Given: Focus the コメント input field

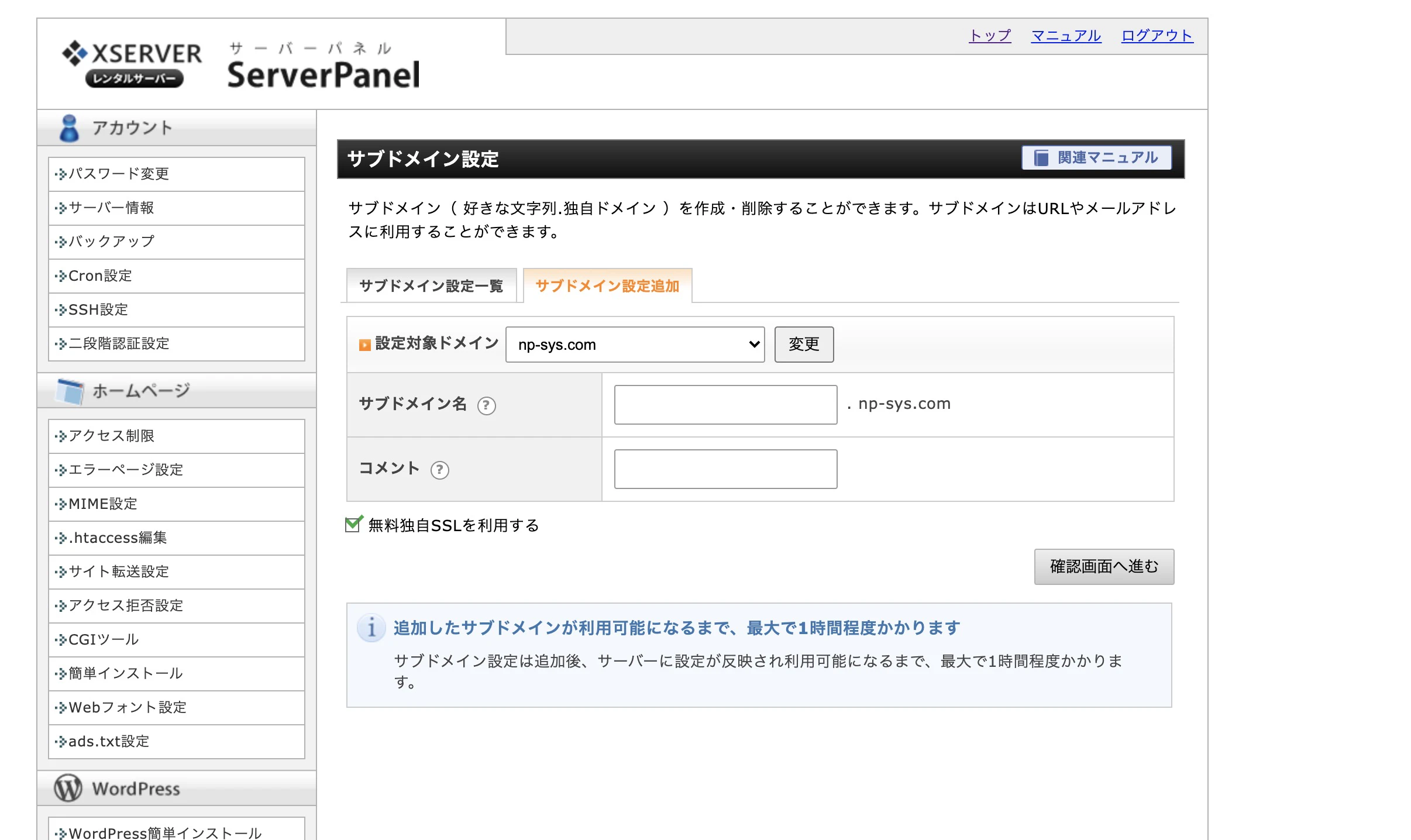Looking at the screenshot, I should (x=725, y=469).
